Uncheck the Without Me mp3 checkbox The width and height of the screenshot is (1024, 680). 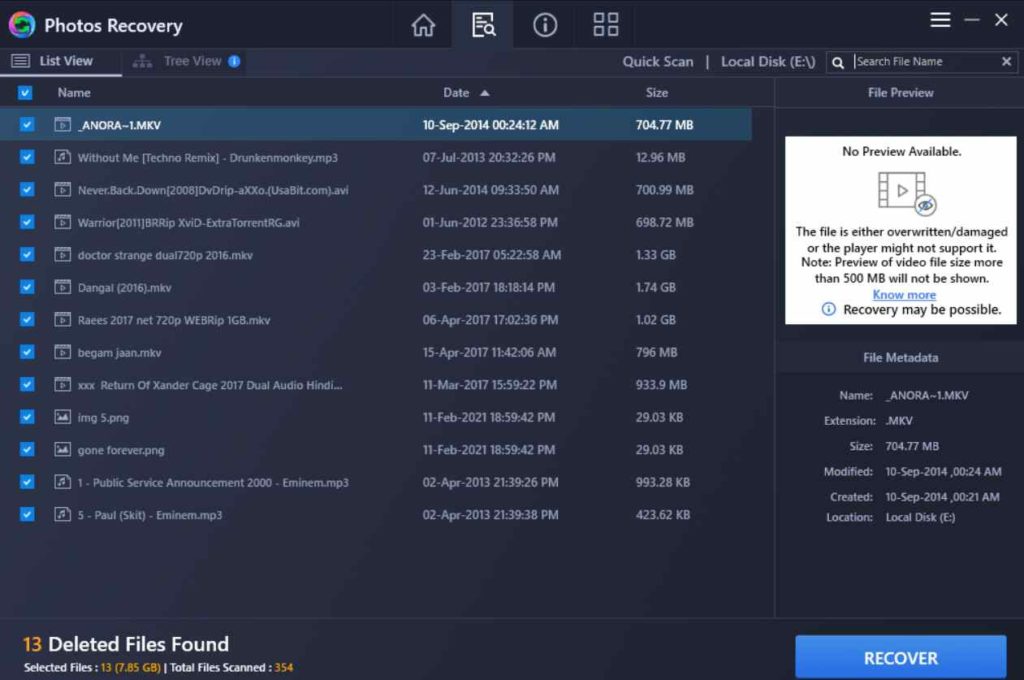[27, 157]
